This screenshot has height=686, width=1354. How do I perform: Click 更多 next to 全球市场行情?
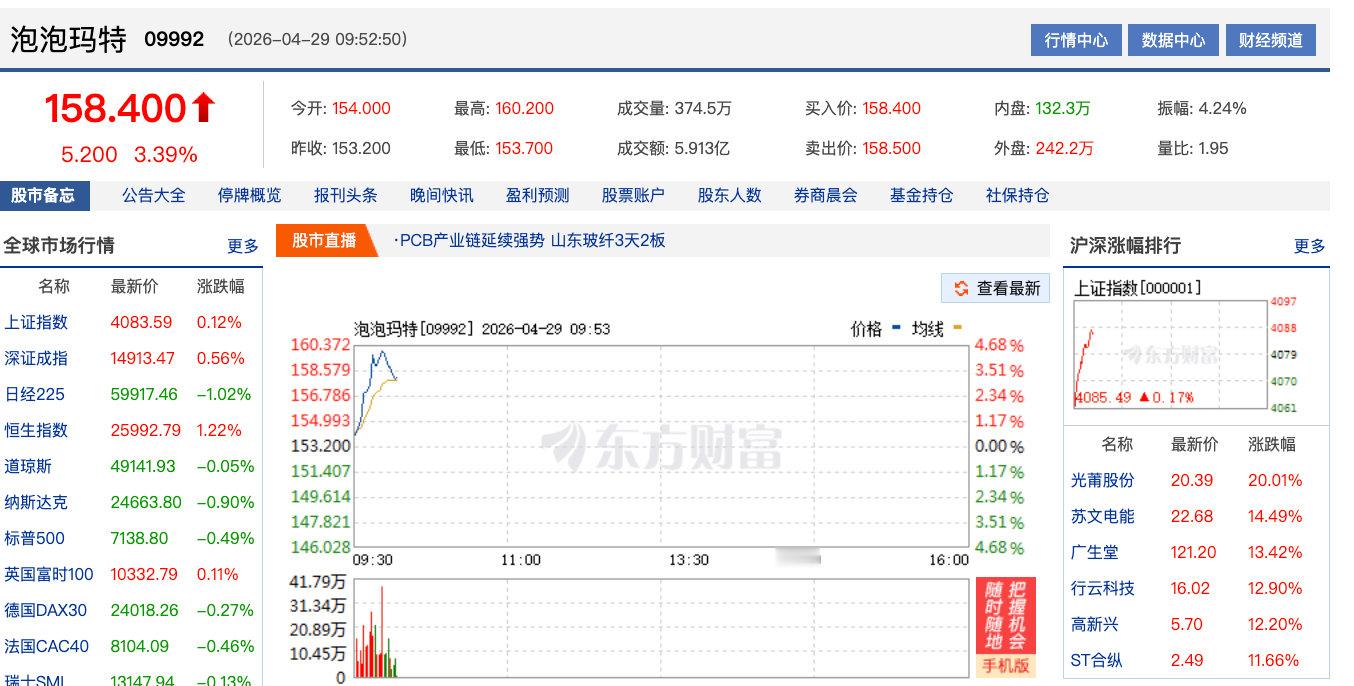243,246
